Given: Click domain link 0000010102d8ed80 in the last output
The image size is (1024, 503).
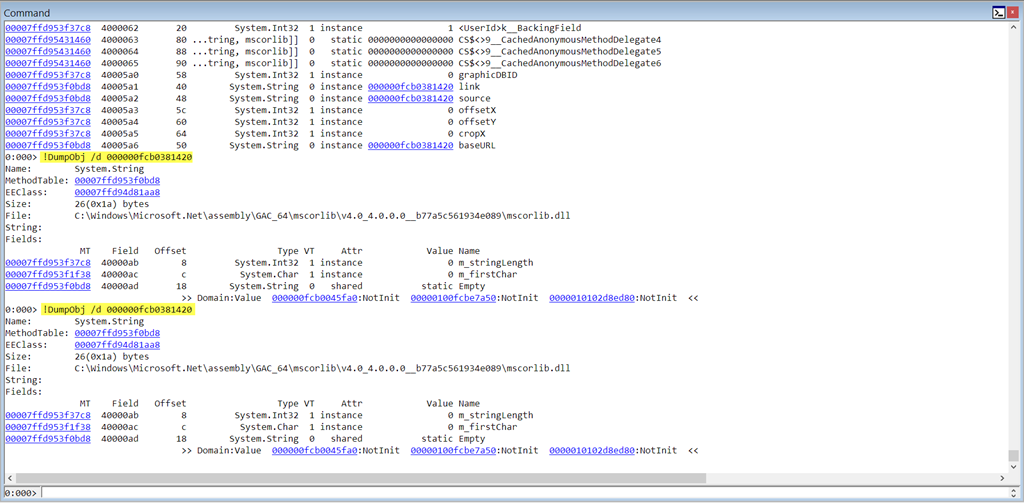Looking at the screenshot, I should pyautogui.click(x=592, y=450).
